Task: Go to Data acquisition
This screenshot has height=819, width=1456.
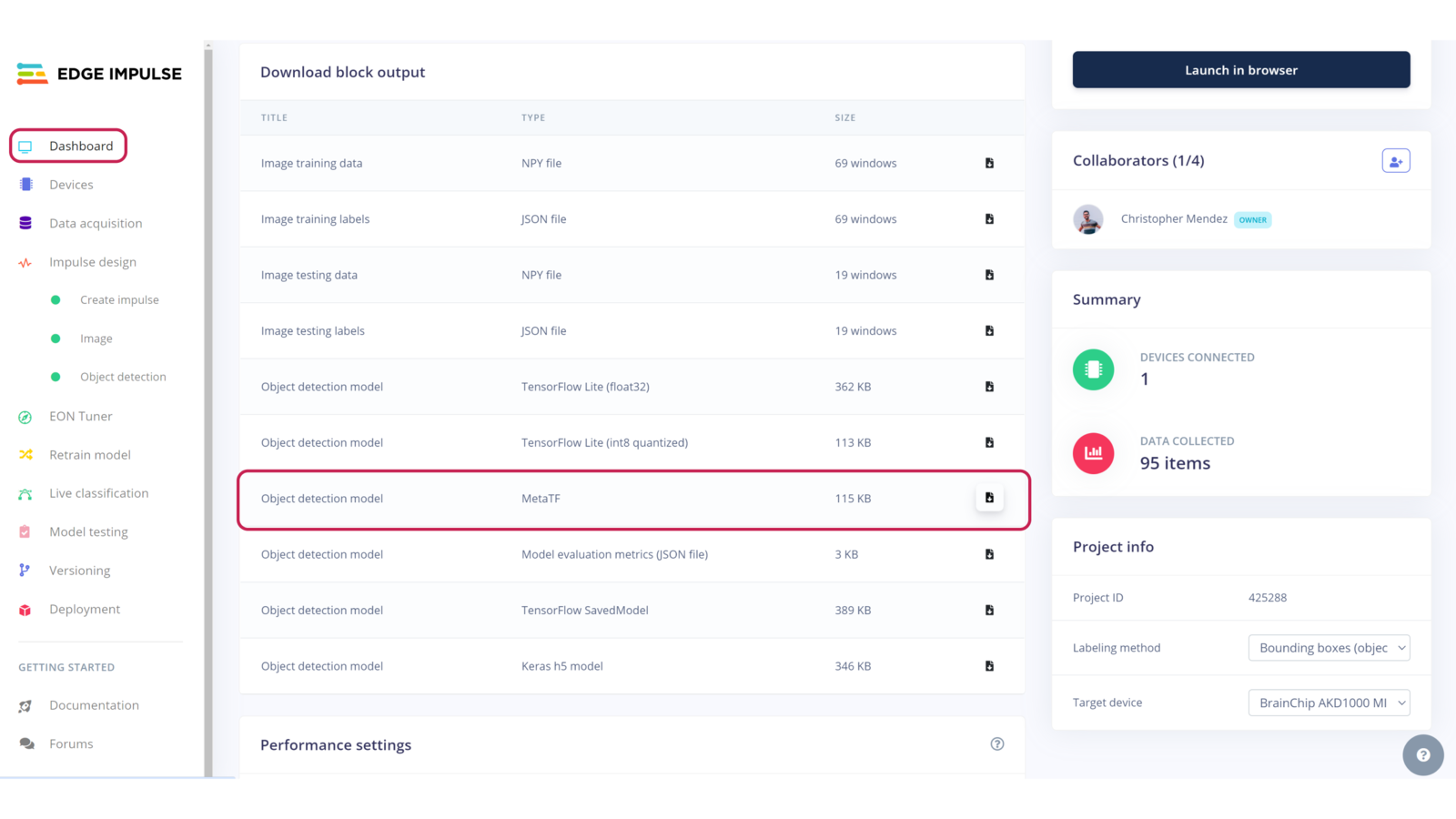Action: click(96, 224)
